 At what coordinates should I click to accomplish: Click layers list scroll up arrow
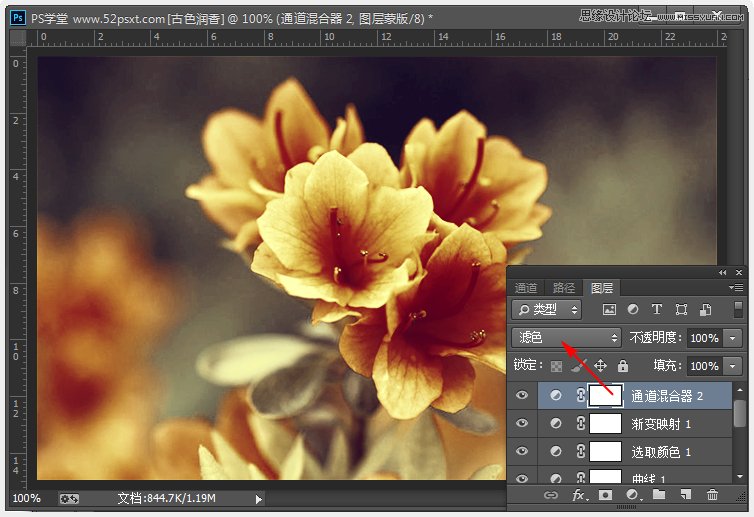click(x=740, y=390)
